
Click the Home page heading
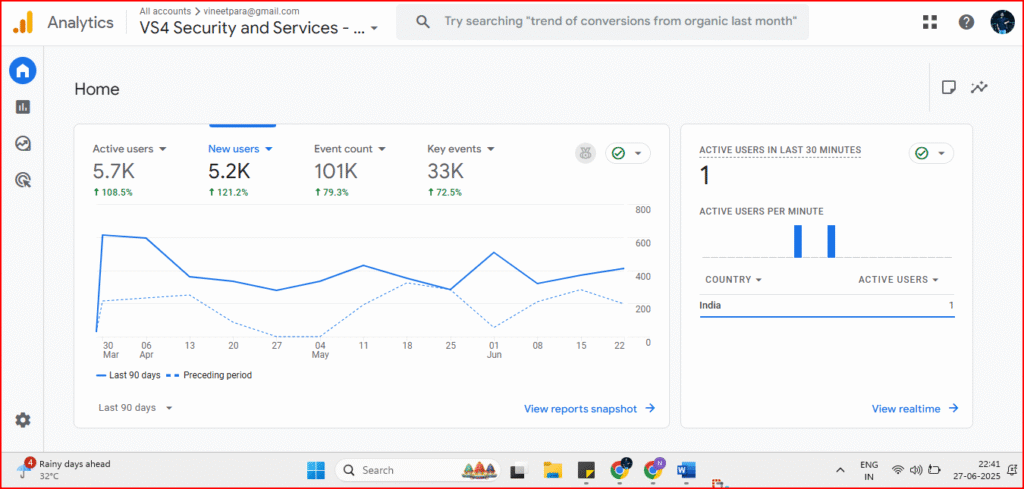point(97,89)
